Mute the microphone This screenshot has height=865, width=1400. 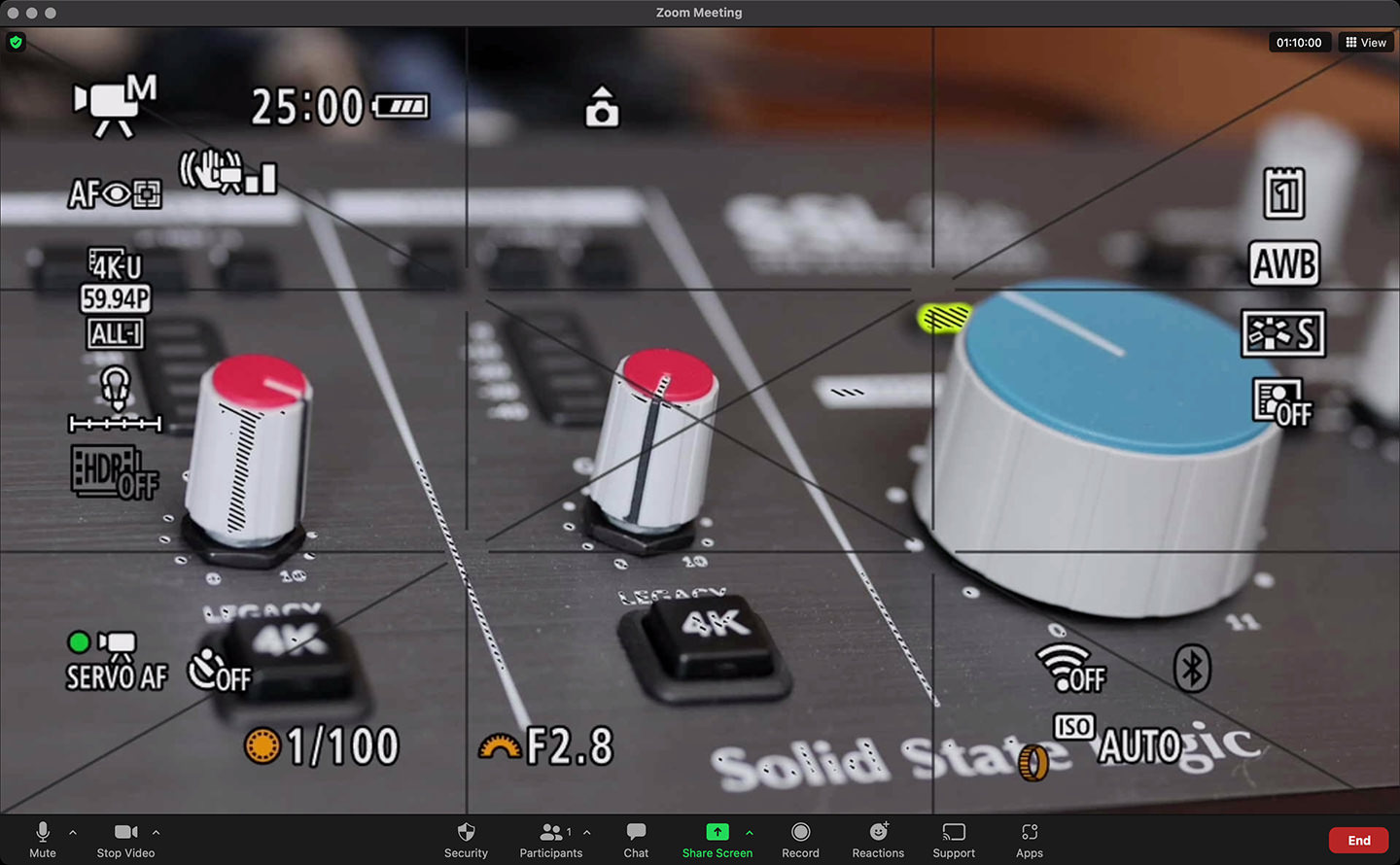pos(43,840)
